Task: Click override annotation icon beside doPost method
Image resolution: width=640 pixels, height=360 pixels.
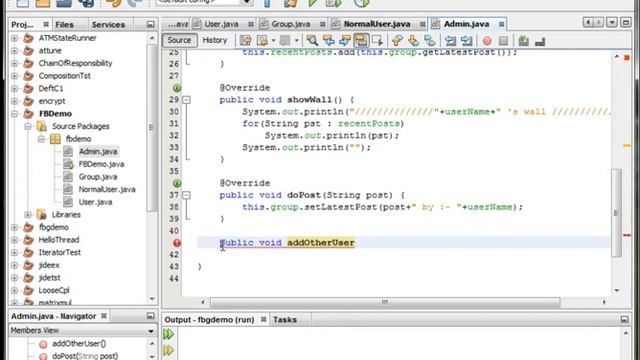Action: coord(177,183)
